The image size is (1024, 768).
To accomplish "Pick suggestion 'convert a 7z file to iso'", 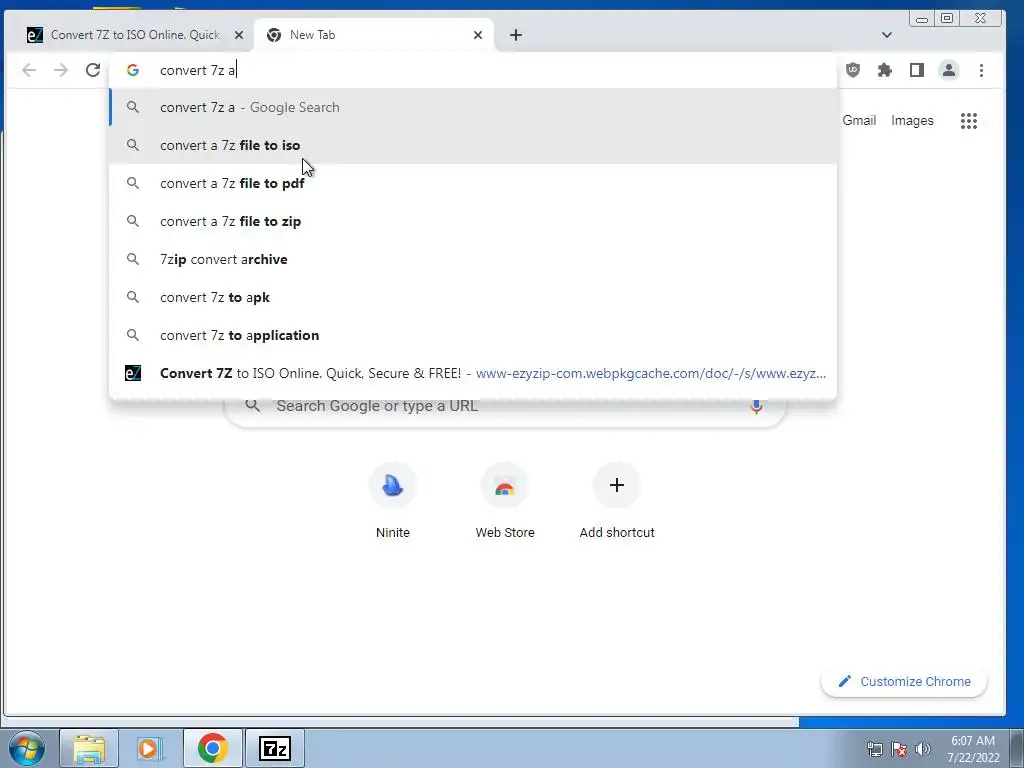I will click(x=473, y=145).
